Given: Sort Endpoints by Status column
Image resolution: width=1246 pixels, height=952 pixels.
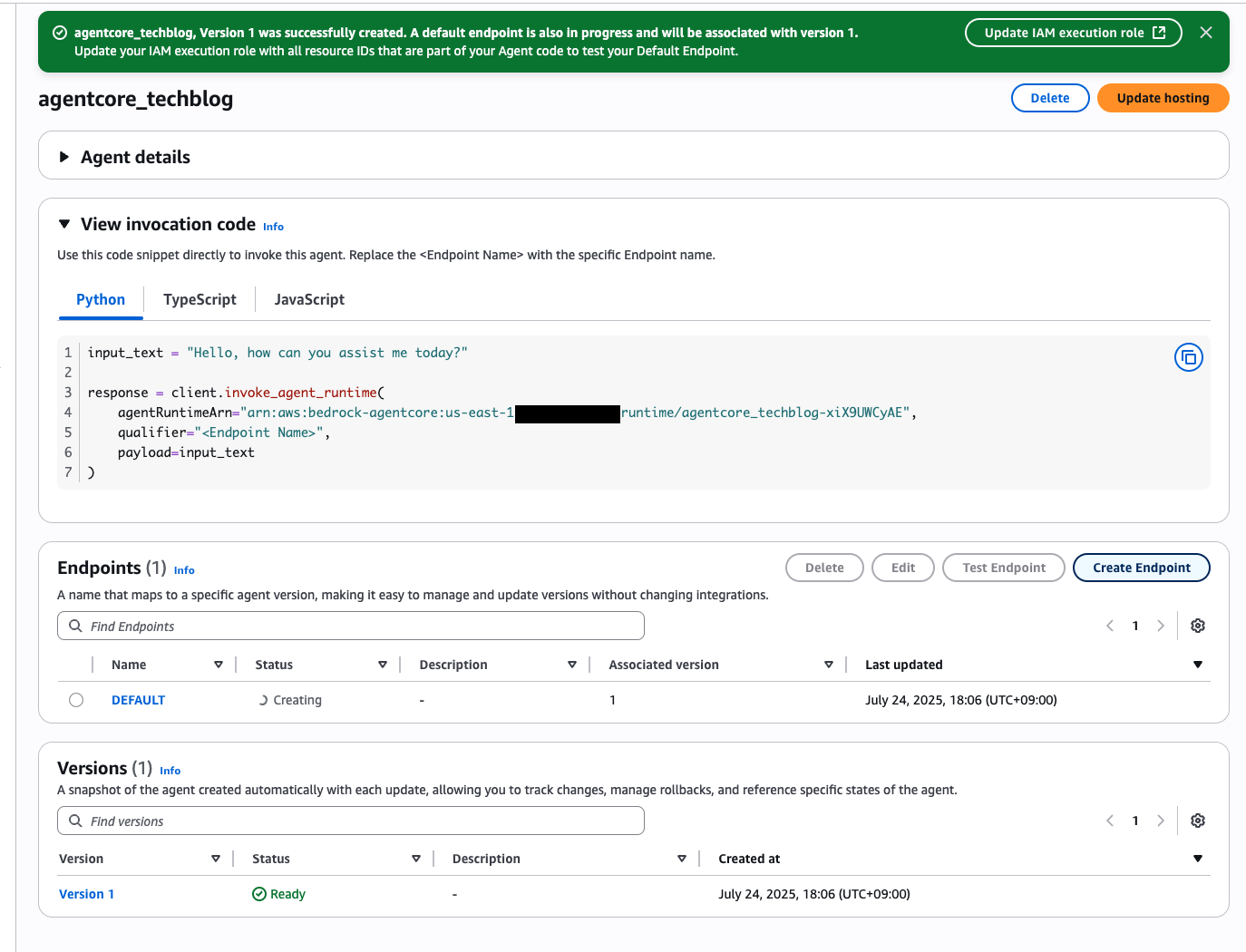Looking at the screenshot, I should (x=383, y=665).
